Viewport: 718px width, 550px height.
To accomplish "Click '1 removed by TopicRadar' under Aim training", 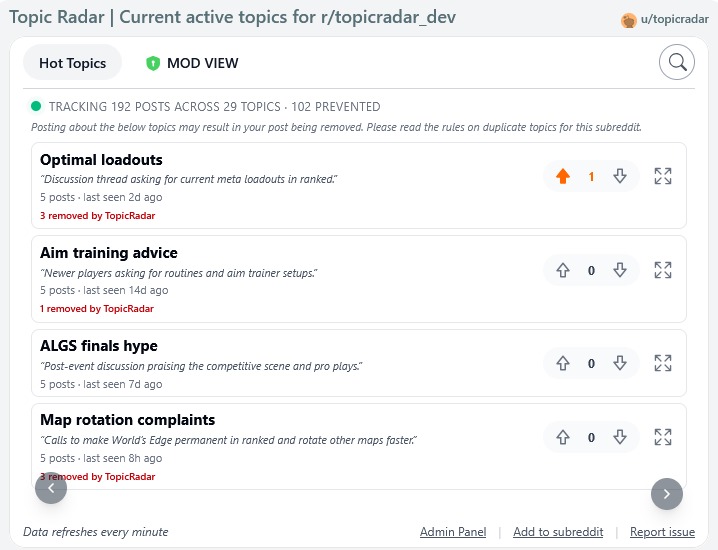I will (97, 309).
